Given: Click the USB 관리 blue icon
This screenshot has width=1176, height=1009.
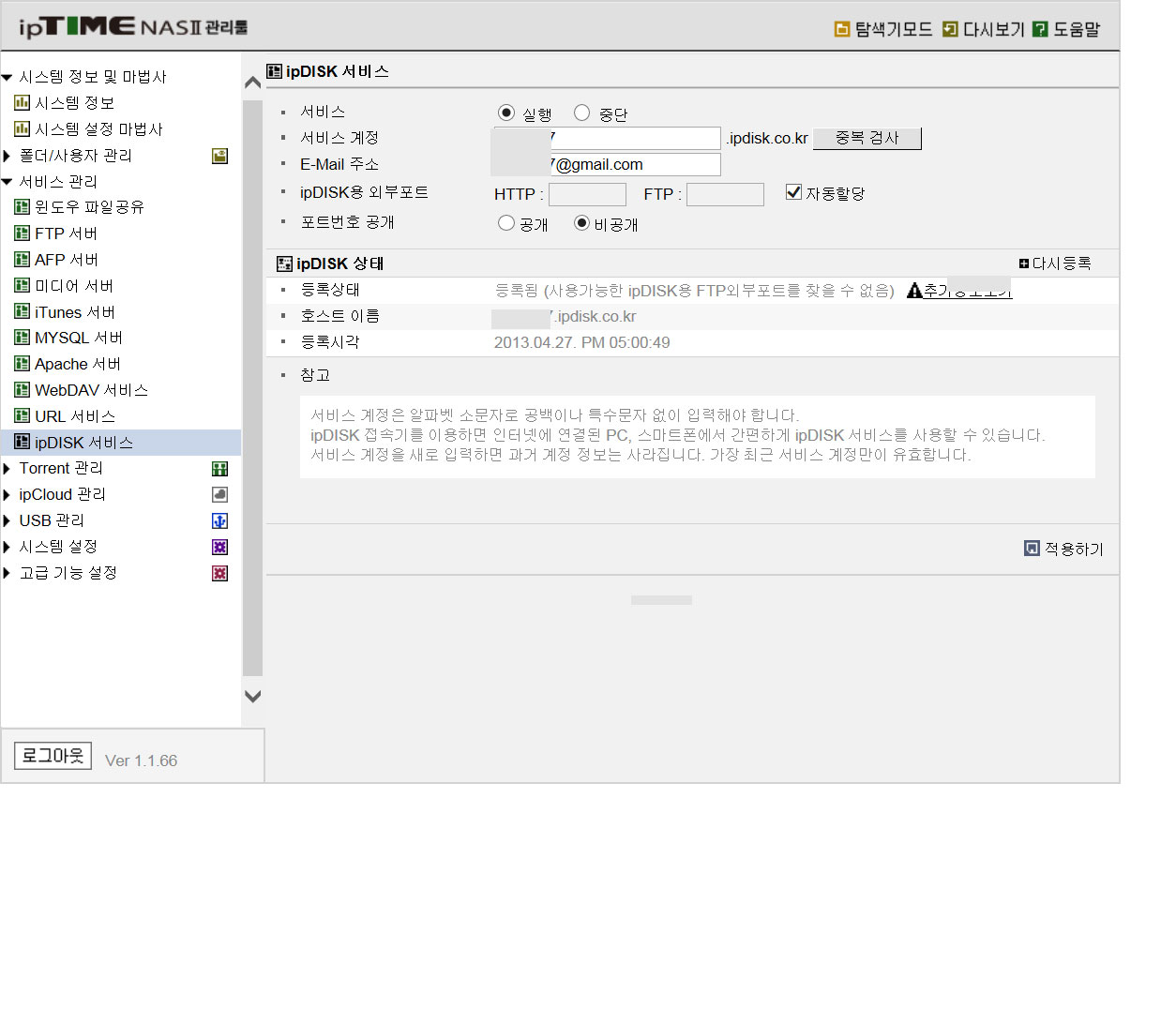Looking at the screenshot, I should pyautogui.click(x=219, y=521).
